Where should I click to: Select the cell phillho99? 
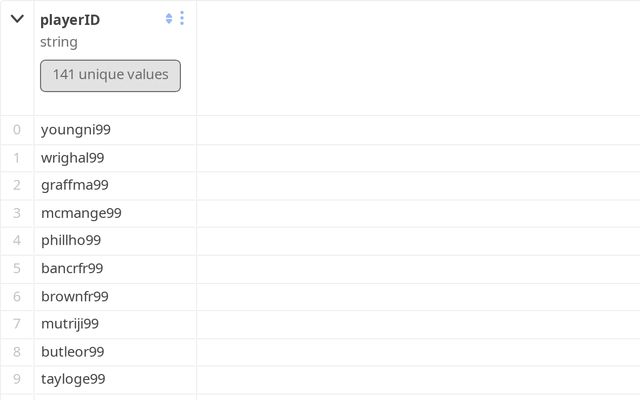pos(71,240)
